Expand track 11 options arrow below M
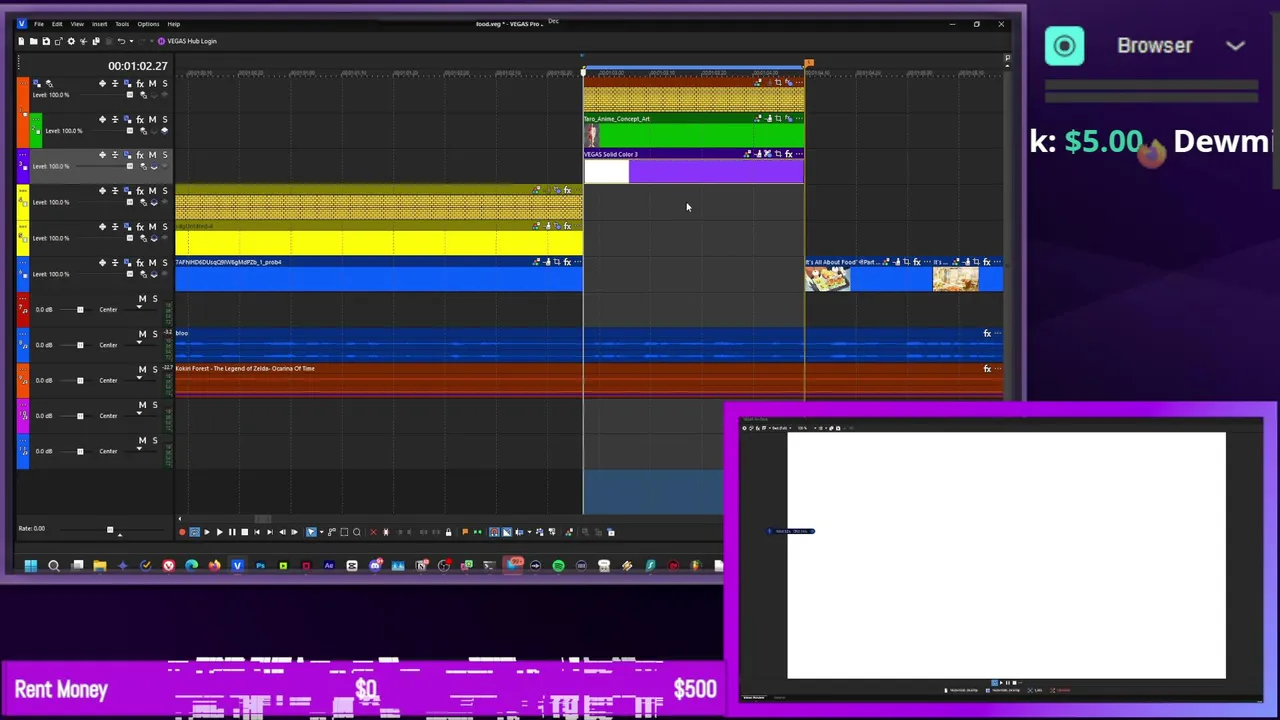Screen dimensions: 1280x720 click(x=139, y=450)
